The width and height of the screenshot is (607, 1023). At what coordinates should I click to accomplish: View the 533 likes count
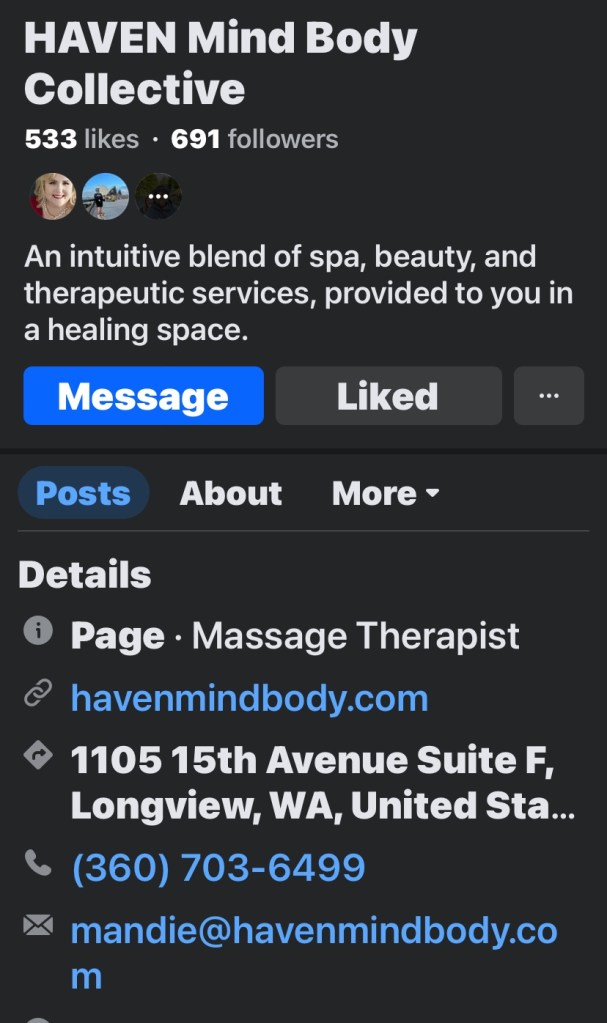click(x=82, y=139)
